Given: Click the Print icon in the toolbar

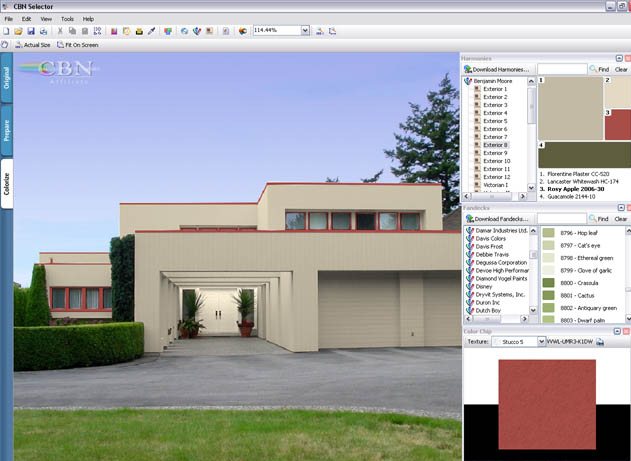Looking at the screenshot, I should (x=43, y=31).
